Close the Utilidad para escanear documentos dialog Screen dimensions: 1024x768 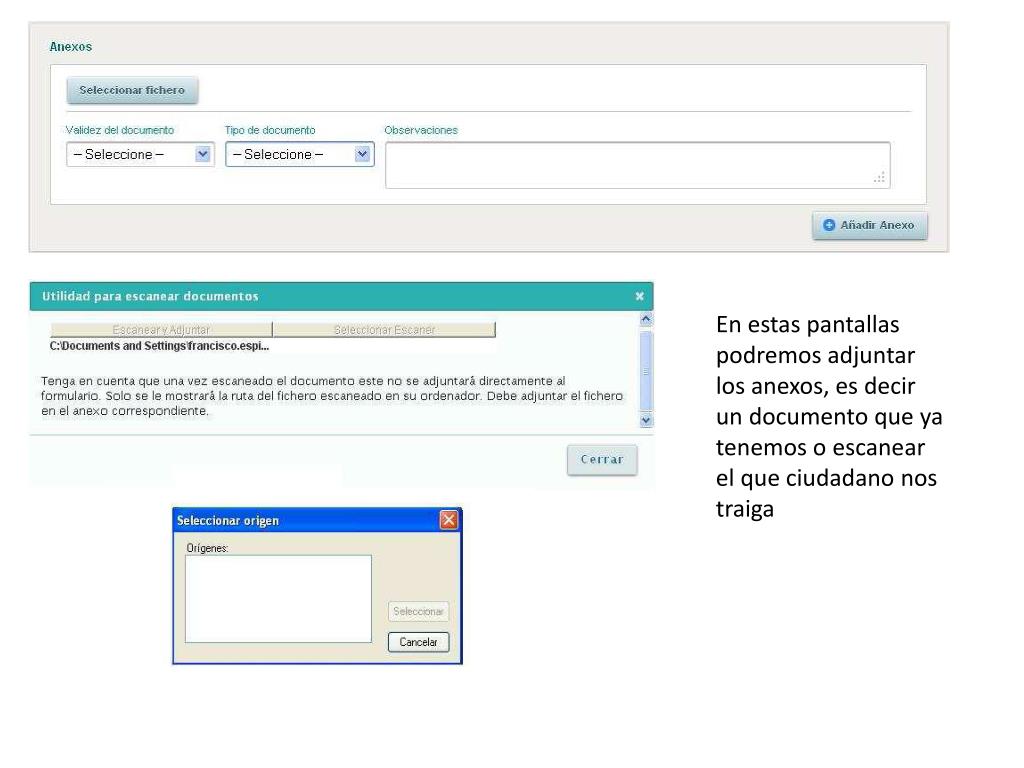click(639, 296)
